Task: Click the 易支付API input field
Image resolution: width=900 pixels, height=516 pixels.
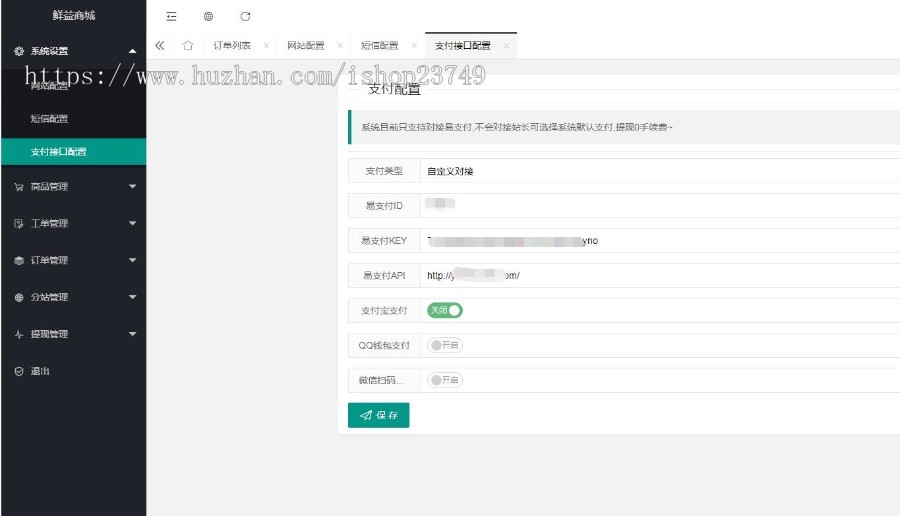Action: pyautogui.click(x=658, y=275)
